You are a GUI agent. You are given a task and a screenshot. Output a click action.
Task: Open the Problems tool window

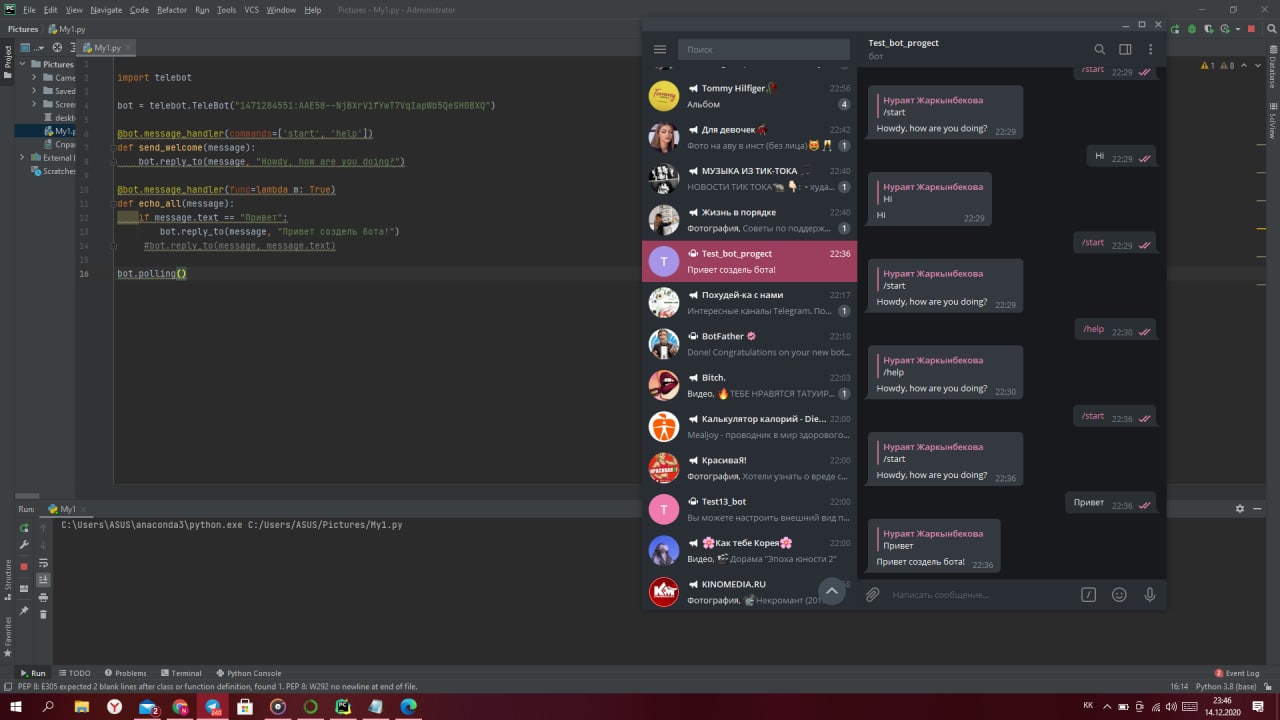click(125, 673)
